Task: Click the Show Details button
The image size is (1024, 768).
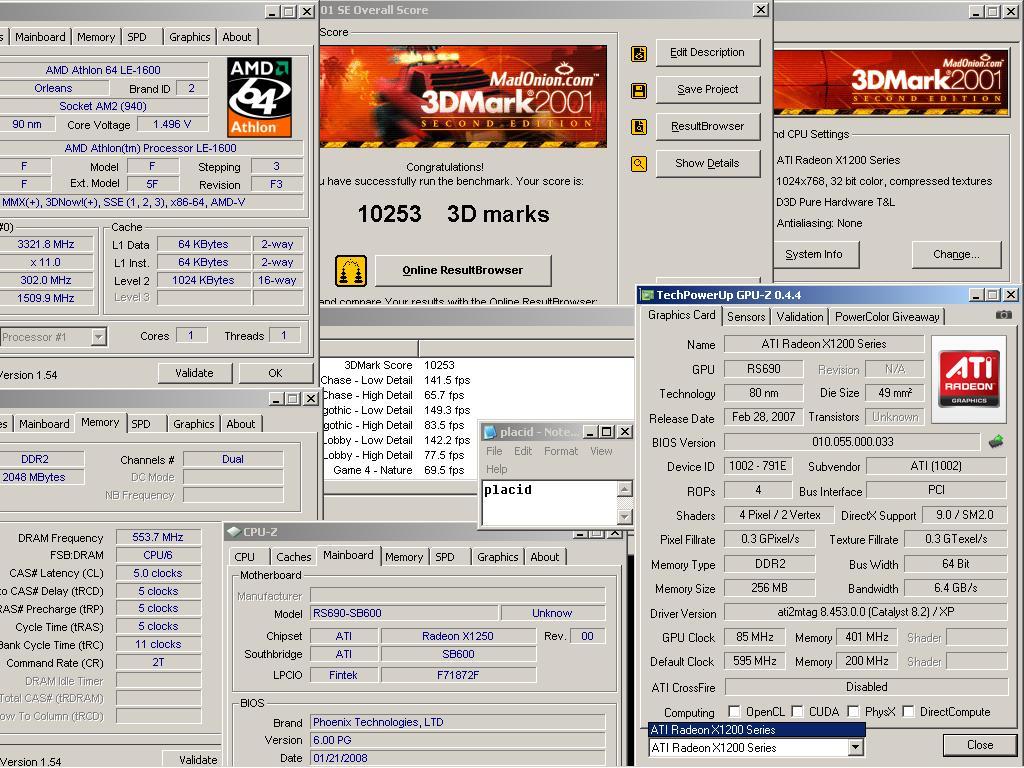Action: tap(708, 163)
